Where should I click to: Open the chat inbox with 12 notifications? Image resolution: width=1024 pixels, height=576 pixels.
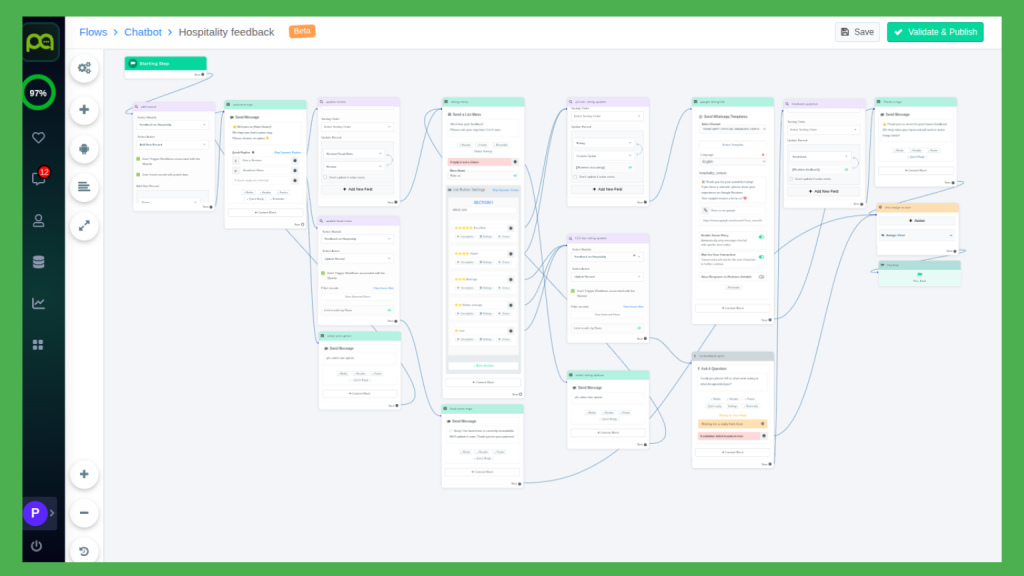coord(39,179)
